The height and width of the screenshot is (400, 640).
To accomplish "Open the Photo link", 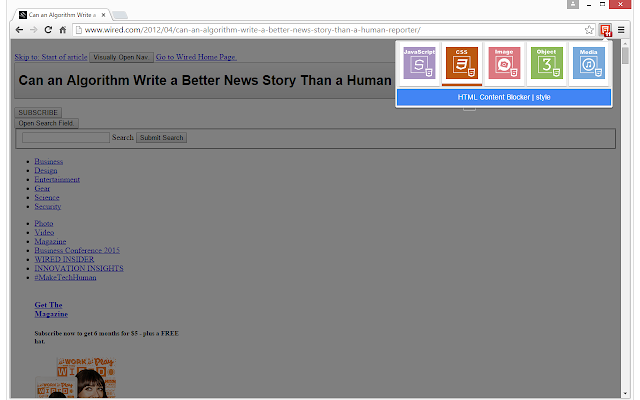I will click(x=44, y=223).
